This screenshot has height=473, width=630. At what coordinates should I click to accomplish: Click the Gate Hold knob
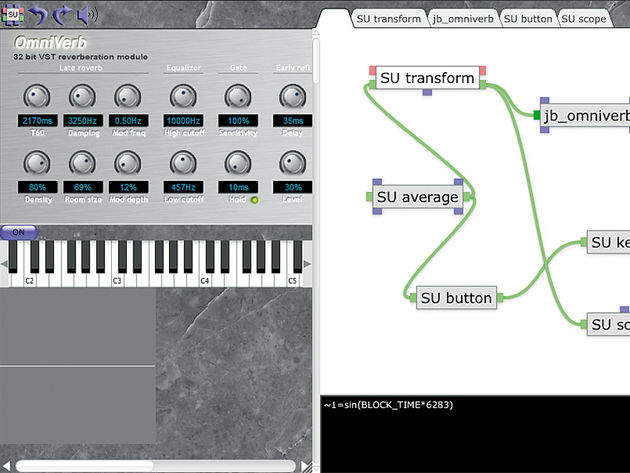click(238, 164)
